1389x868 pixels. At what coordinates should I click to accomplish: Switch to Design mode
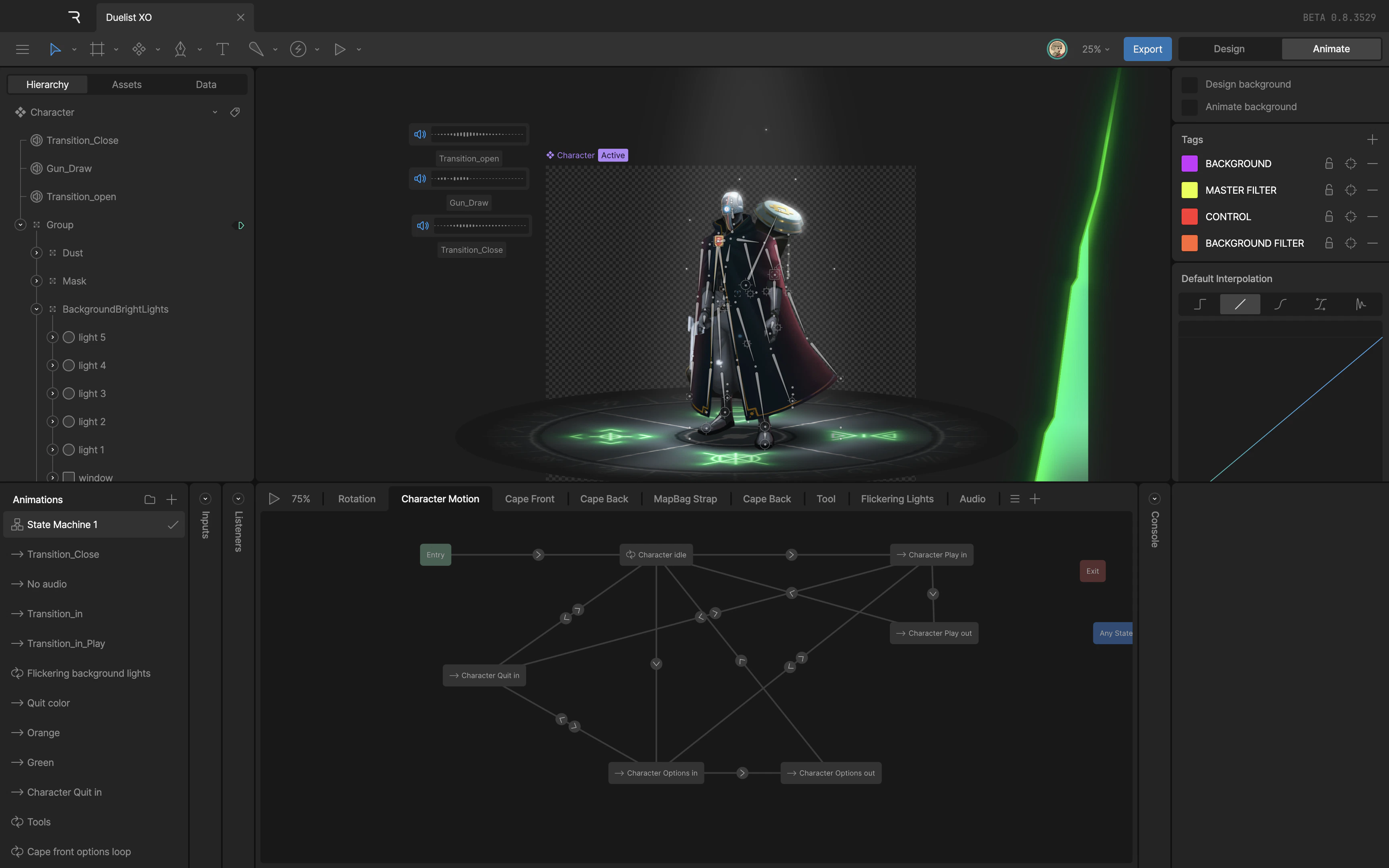click(1229, 49)
